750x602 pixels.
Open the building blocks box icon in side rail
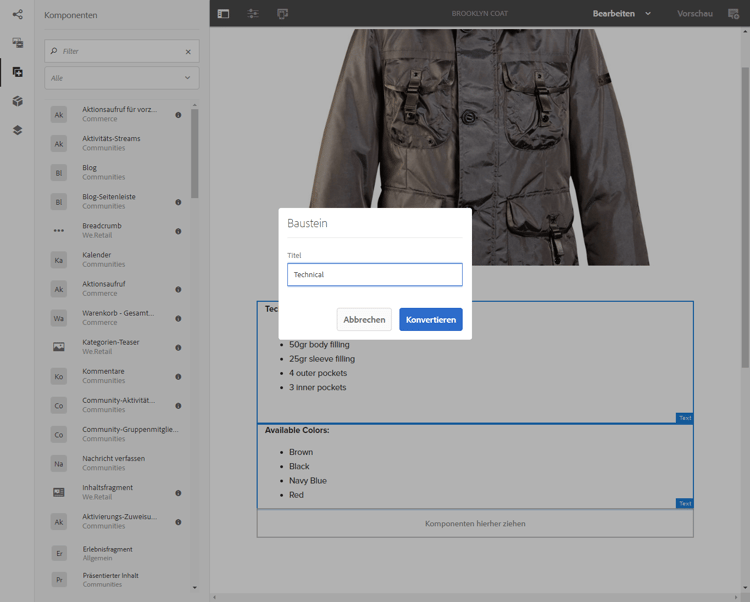click(x=17, y=101)
